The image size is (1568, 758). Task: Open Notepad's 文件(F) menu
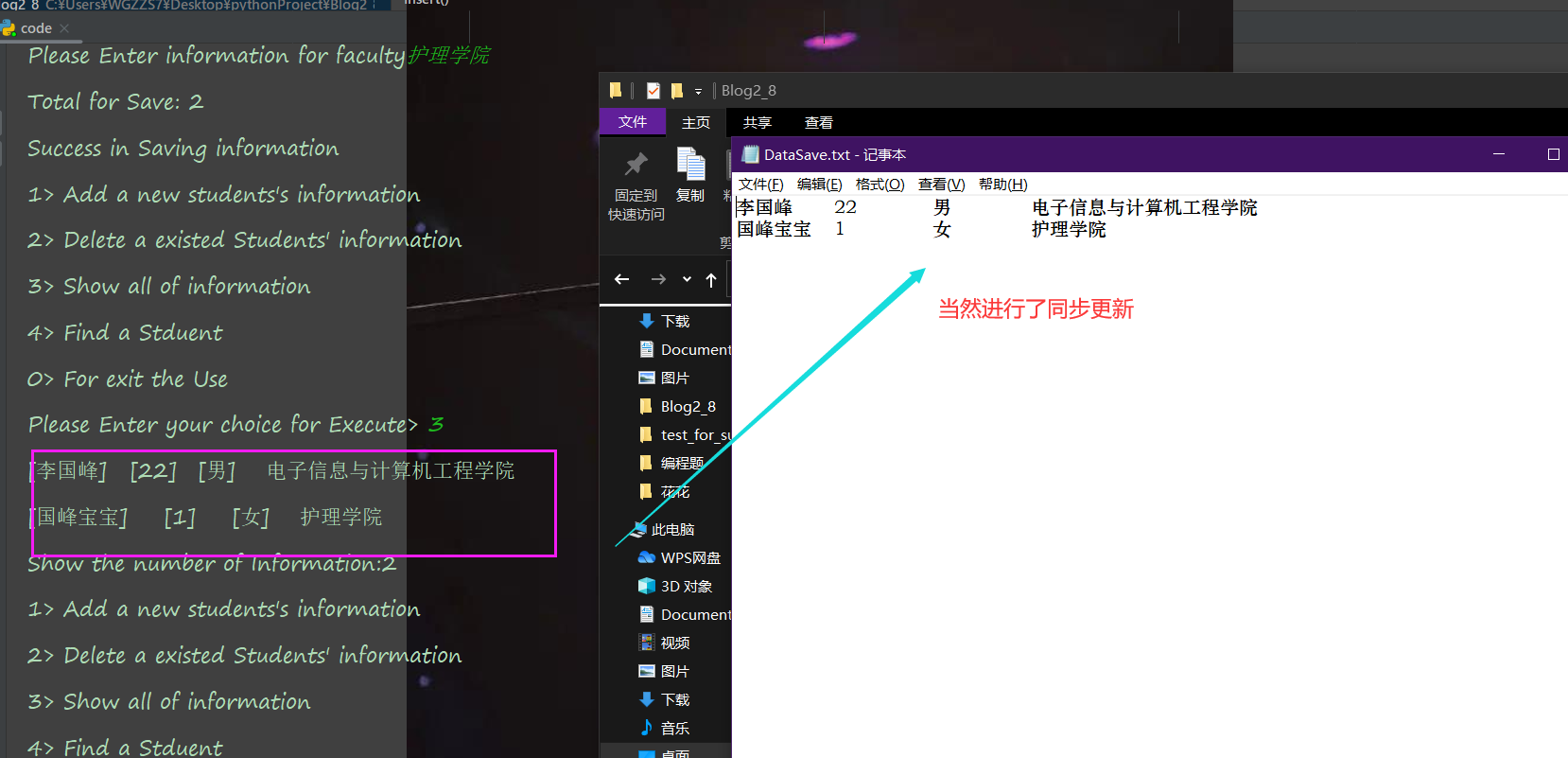(x=761, y=185)
